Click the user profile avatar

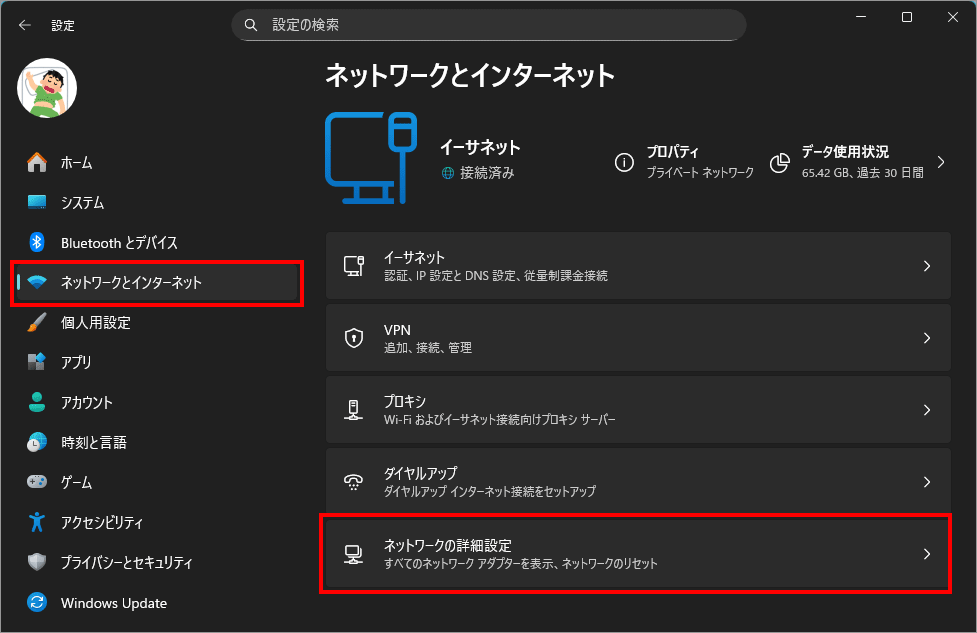point(47,88)
